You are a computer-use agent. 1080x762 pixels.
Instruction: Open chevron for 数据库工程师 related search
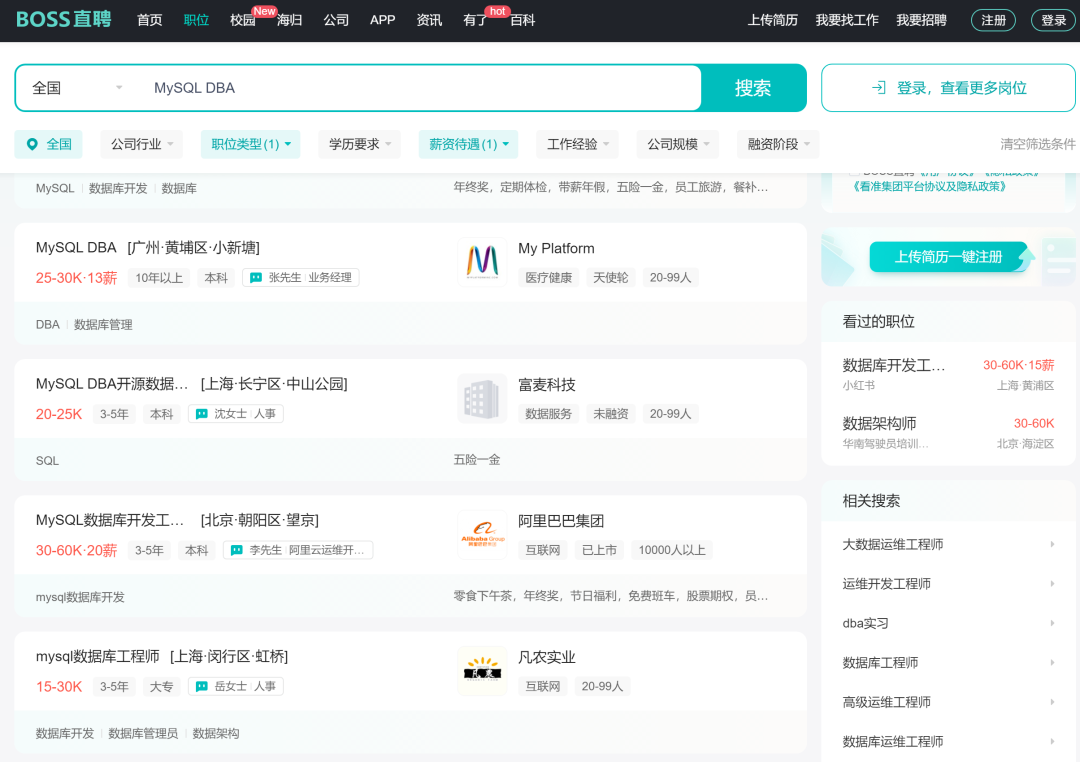point(1052,662)
